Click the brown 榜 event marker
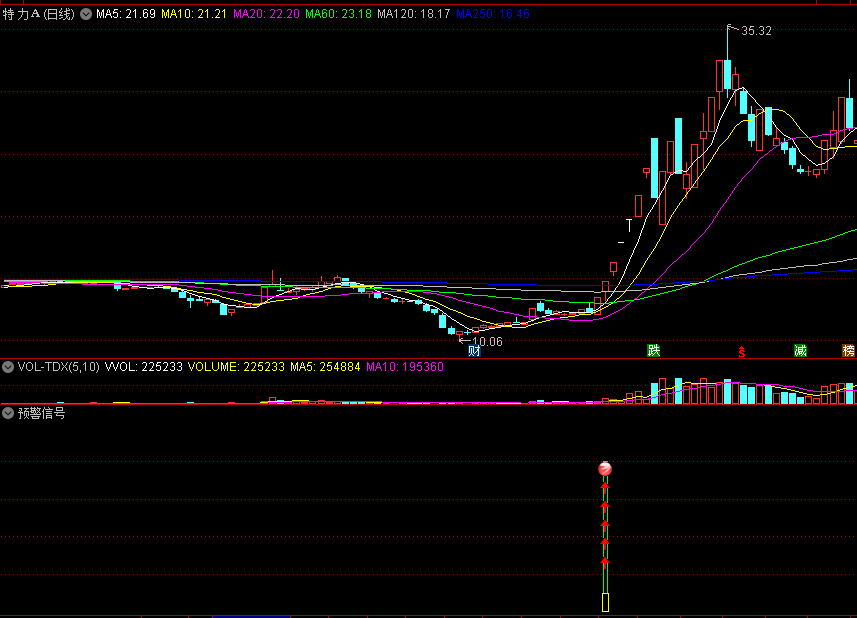 (848, 351)
